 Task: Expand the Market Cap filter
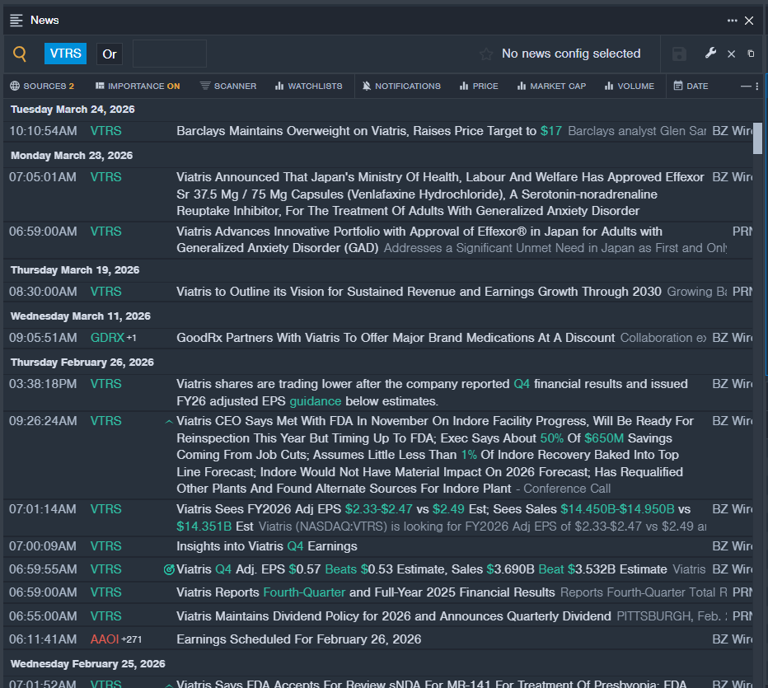click(x=551, y=86)
